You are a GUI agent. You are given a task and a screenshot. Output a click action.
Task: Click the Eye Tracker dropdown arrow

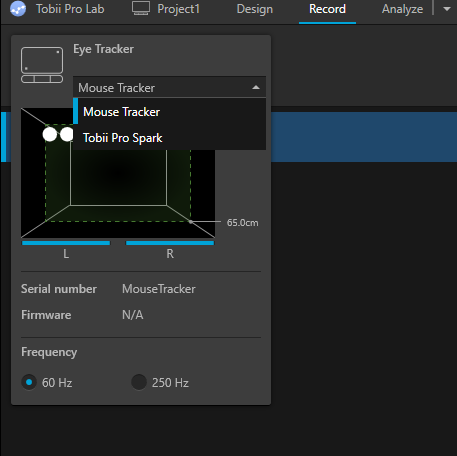(256, 88)
